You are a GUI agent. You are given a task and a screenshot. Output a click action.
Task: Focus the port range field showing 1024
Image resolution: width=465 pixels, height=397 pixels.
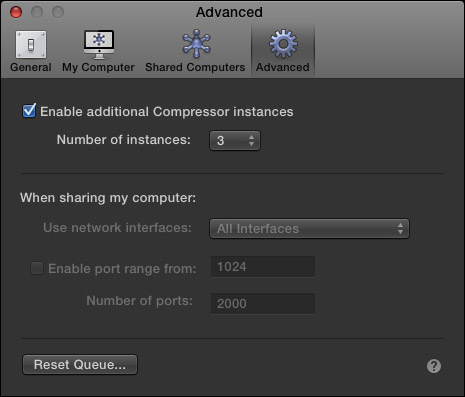click(x=263, y=267)
